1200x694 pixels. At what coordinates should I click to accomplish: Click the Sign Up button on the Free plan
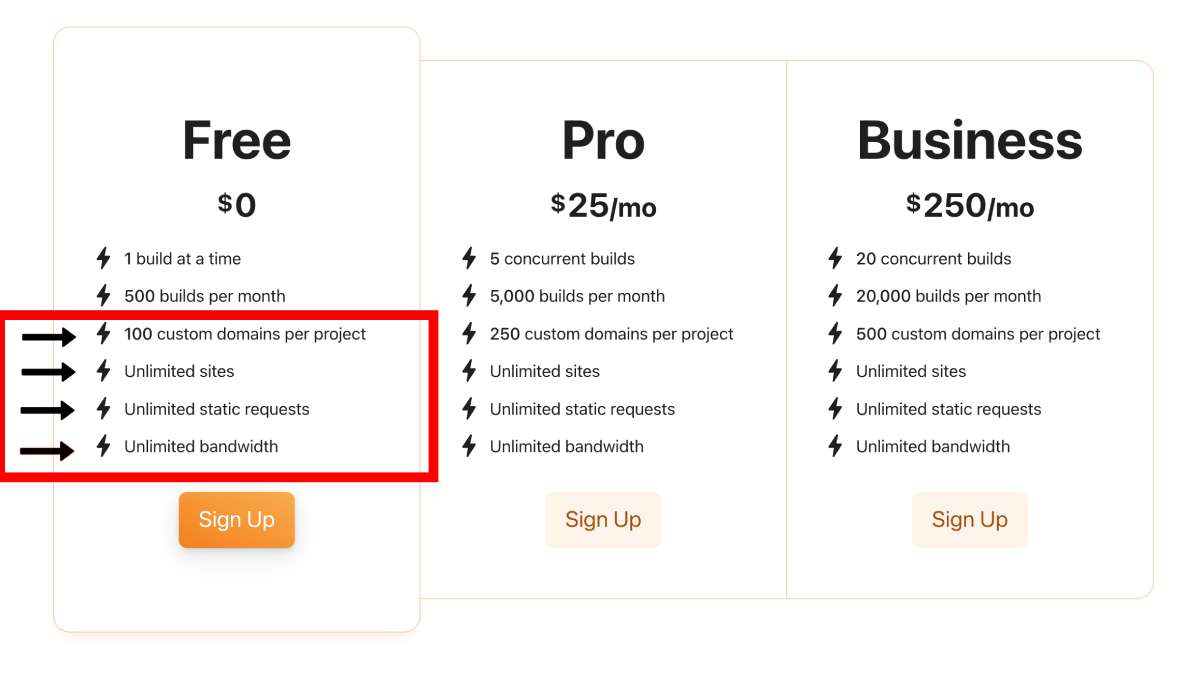[236, 519]
